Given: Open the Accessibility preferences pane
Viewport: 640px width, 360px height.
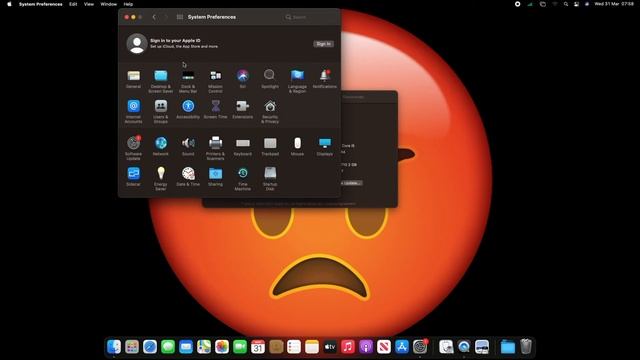Looking at the screenshot, I should (188, 109).
